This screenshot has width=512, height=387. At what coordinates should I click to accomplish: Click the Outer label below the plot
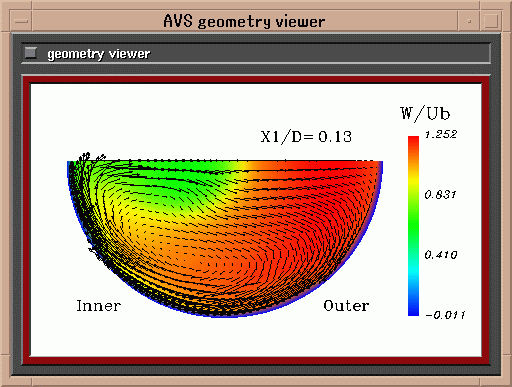pos(346,306)
